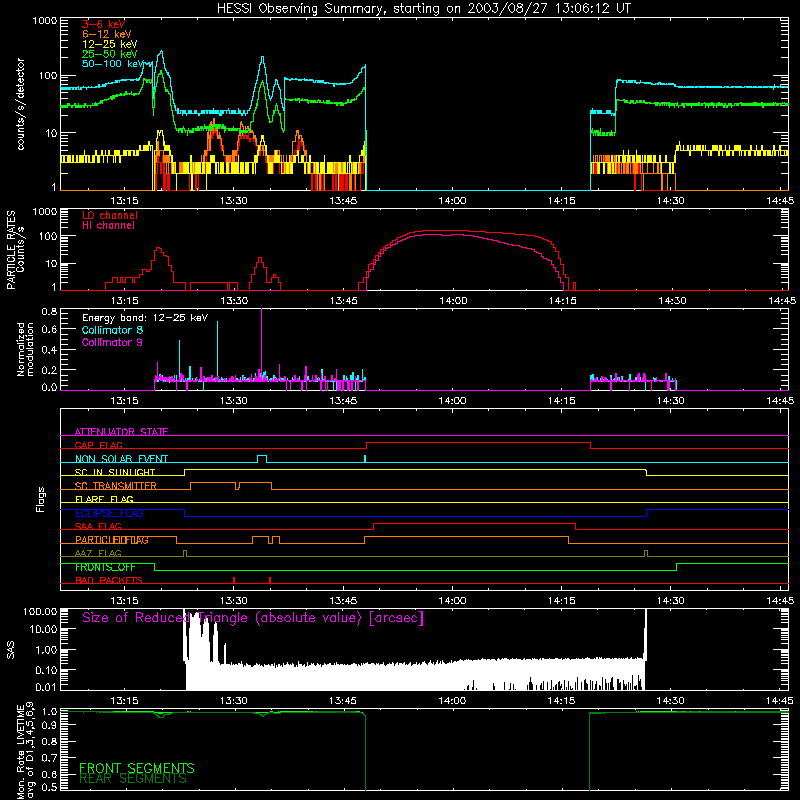Click the PARTICLE FLAG label
Image resolution: width=800 pixels, height=800 pixels.
[112, 540]
